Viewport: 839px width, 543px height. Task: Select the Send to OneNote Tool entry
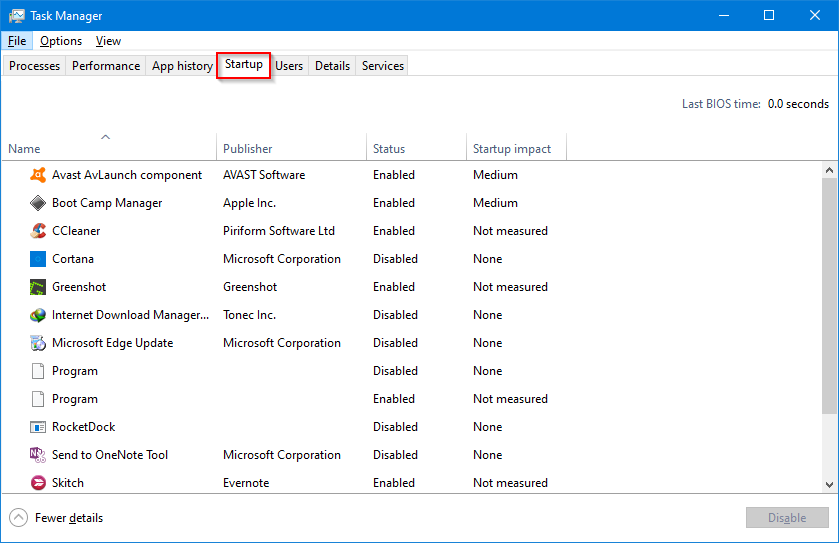[110, 455]
